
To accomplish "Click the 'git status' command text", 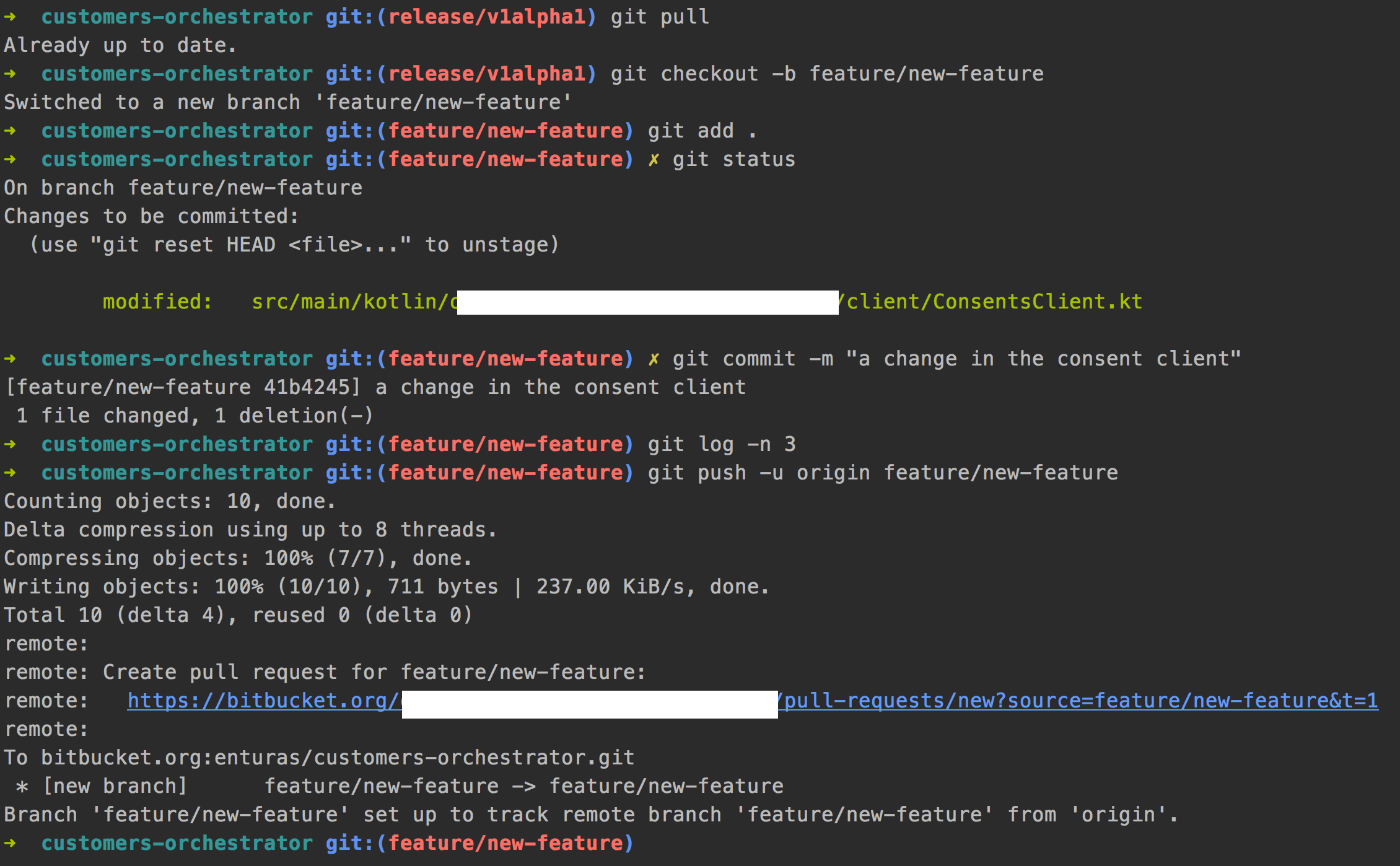I will 734,159.
